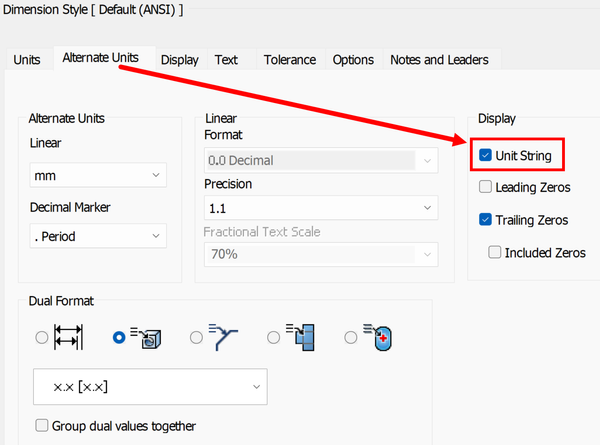Open the Precision 1.1 dropdown

coord(321,208)
